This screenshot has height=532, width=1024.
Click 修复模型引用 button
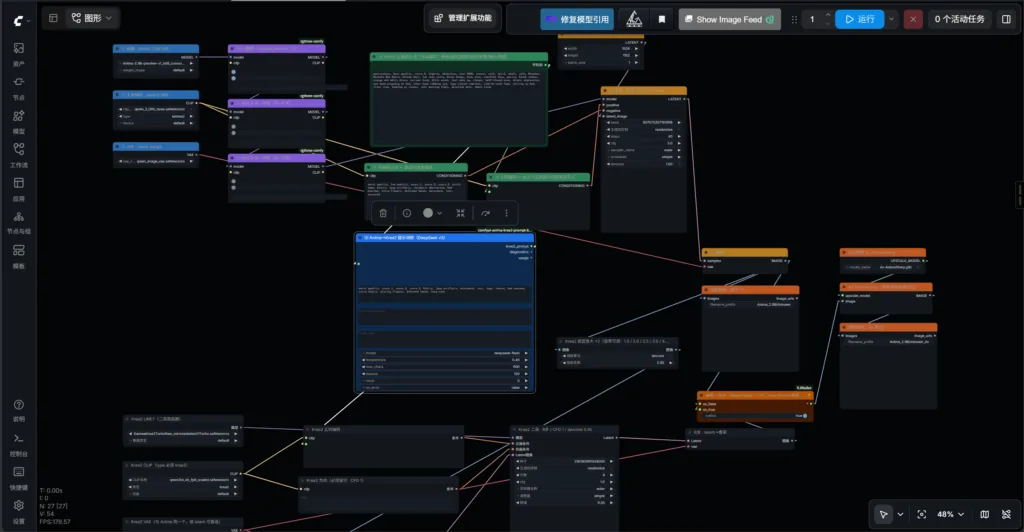(577, 20)
